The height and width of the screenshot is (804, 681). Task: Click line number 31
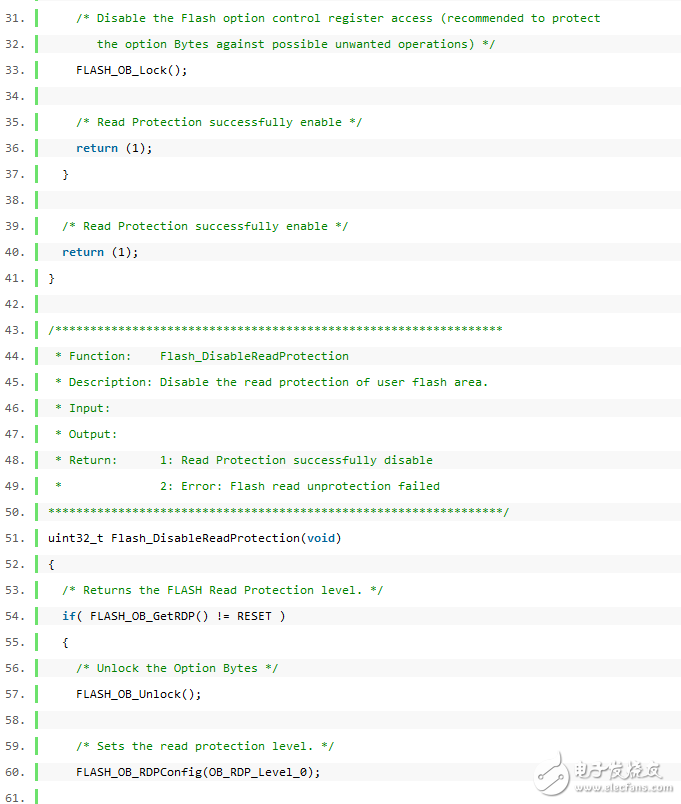point(15,18)
